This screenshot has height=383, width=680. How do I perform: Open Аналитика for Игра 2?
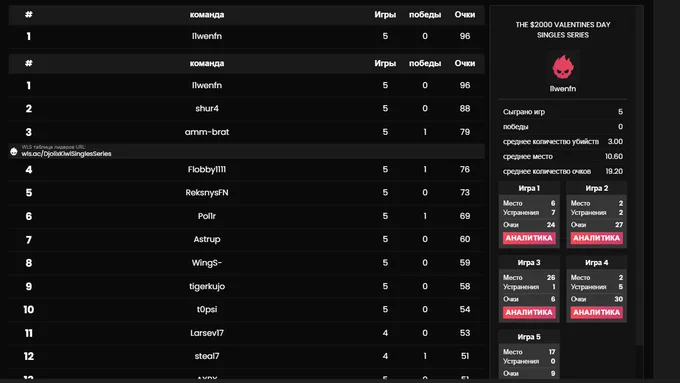597,238
